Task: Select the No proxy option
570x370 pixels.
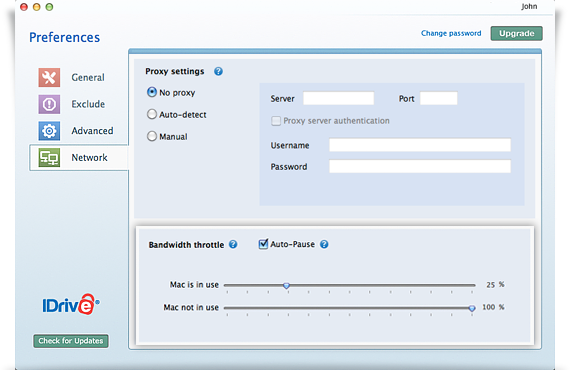Action: coord(152,92)
